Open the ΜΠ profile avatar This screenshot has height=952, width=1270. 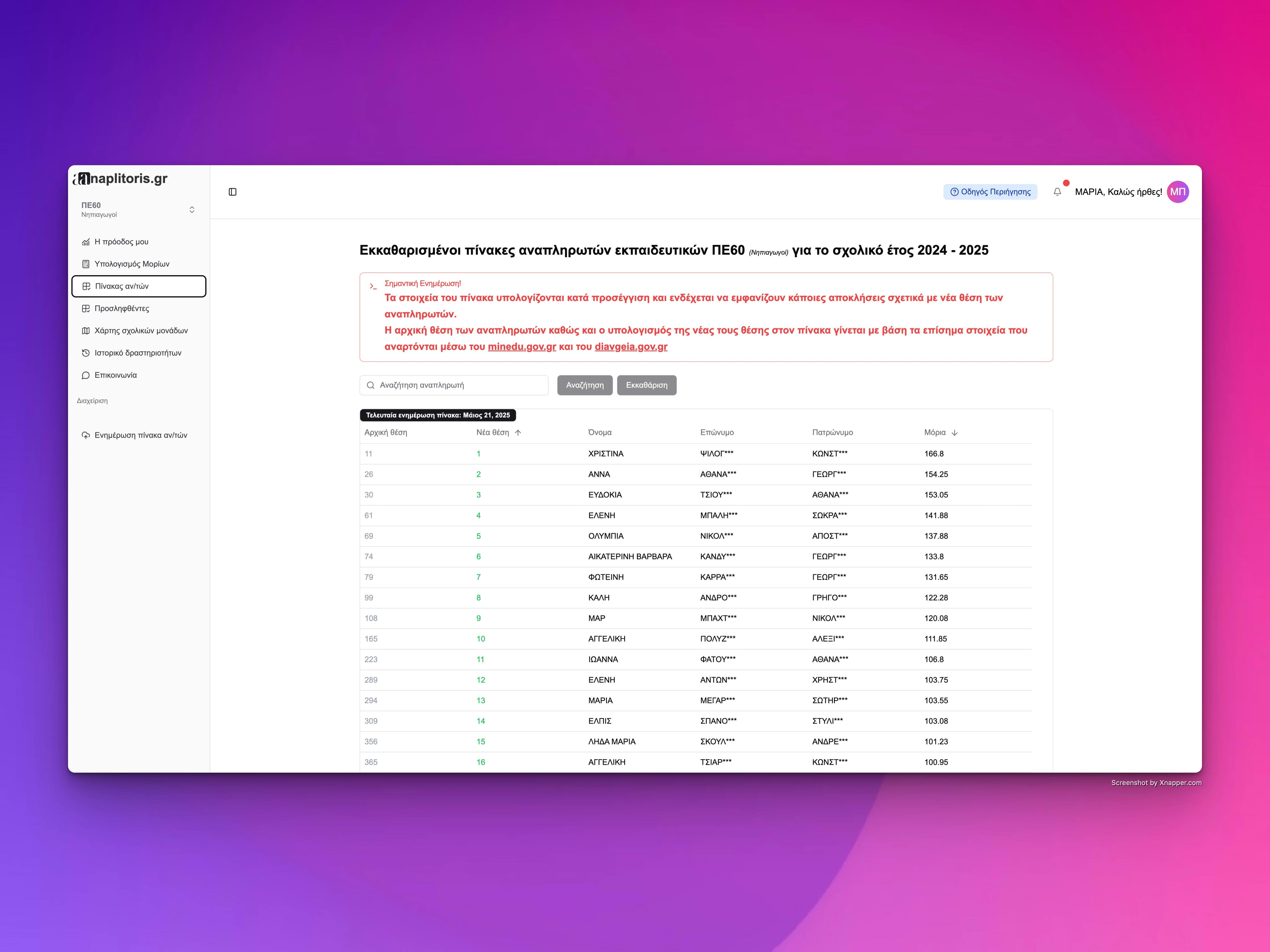1178,192
